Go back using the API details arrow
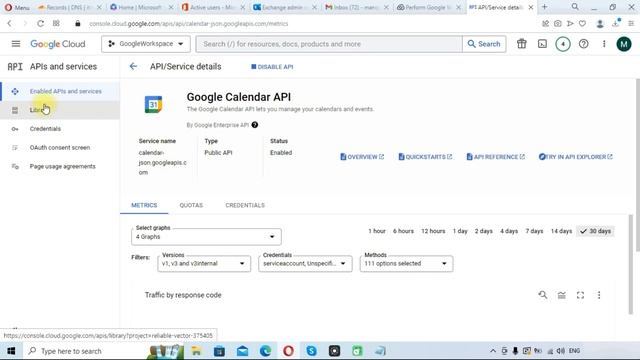Viewport: 640px width, 360px height. point(133,67)
